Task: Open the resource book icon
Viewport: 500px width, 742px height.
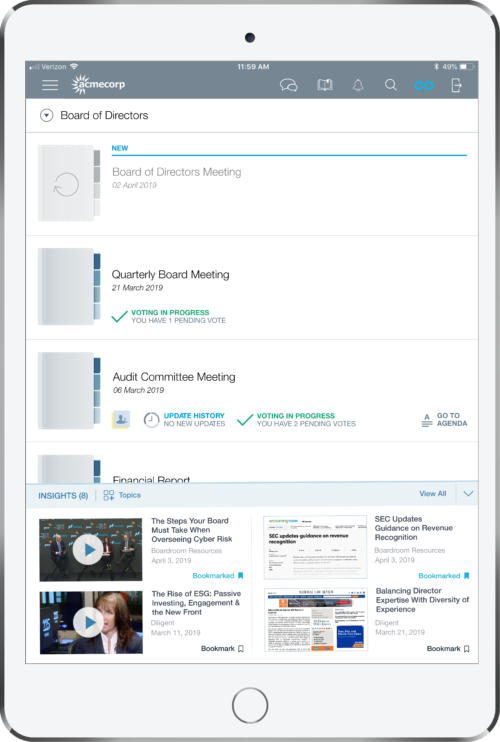Action: click(x=325, y=85)
